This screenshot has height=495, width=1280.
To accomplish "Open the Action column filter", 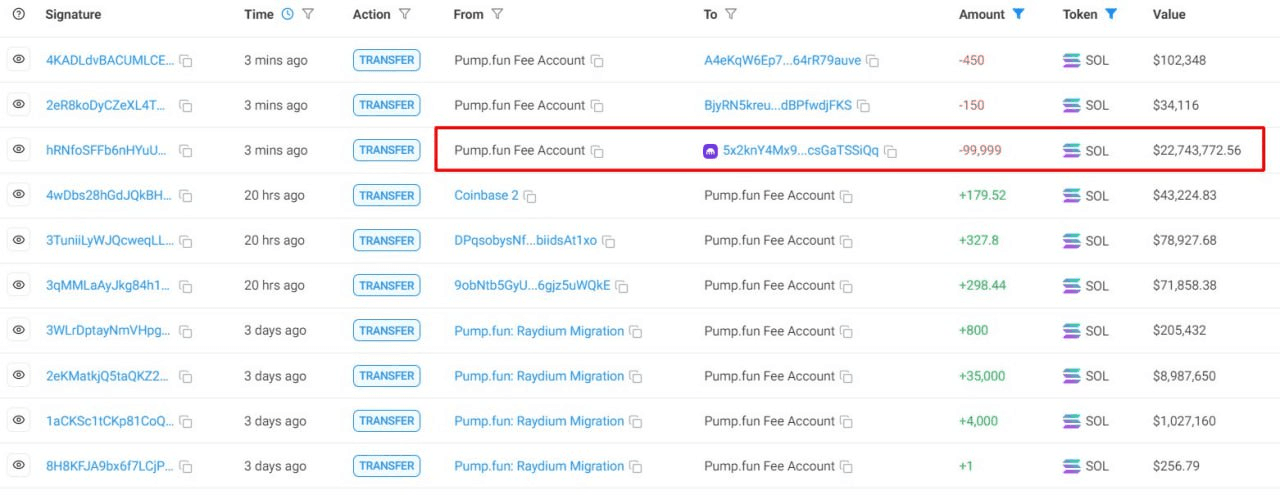I will (404, 14).
